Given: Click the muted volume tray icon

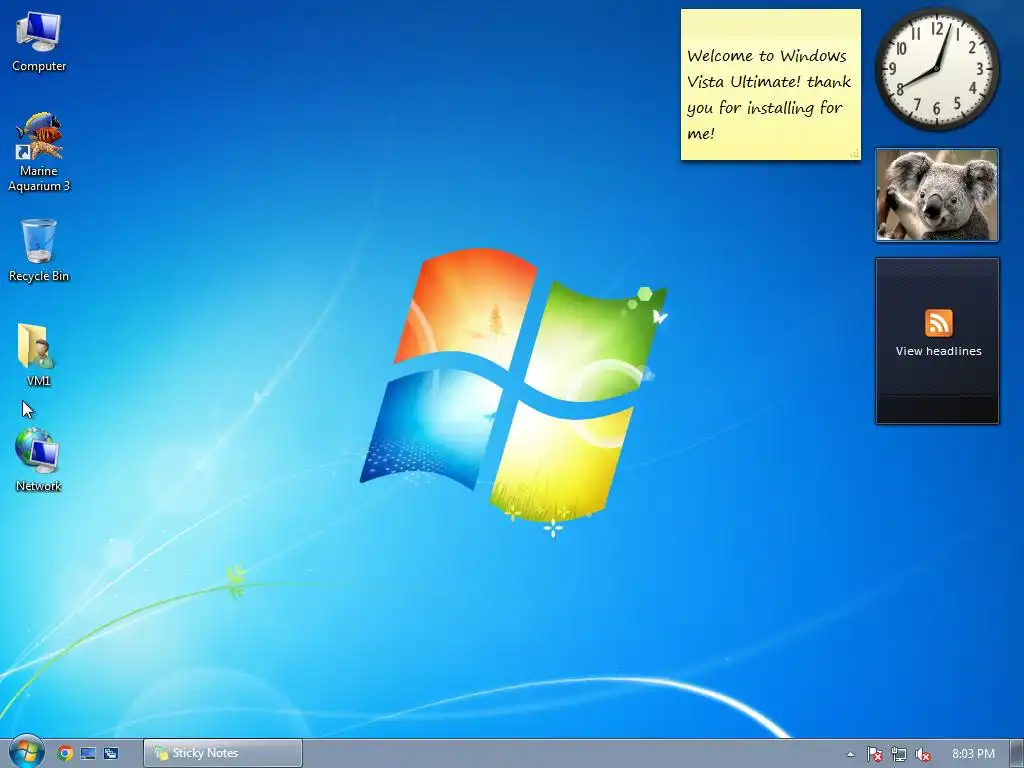Looking at the screenshot, I should 923,754.
